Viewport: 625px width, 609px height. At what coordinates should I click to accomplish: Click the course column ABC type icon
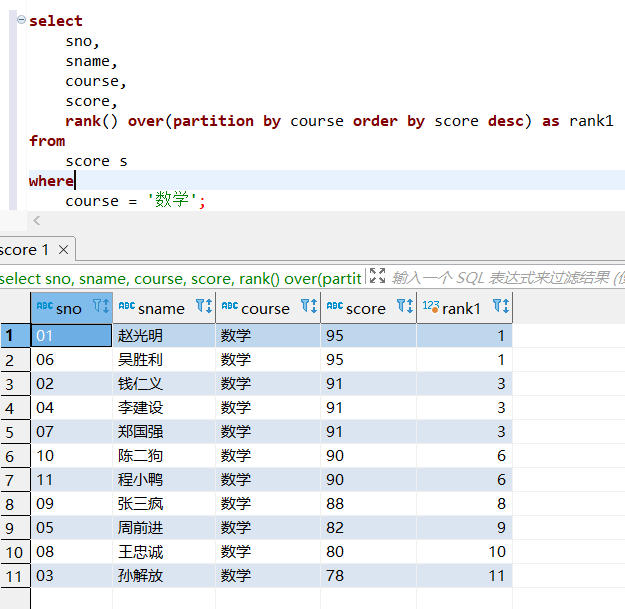pos(230,306)
